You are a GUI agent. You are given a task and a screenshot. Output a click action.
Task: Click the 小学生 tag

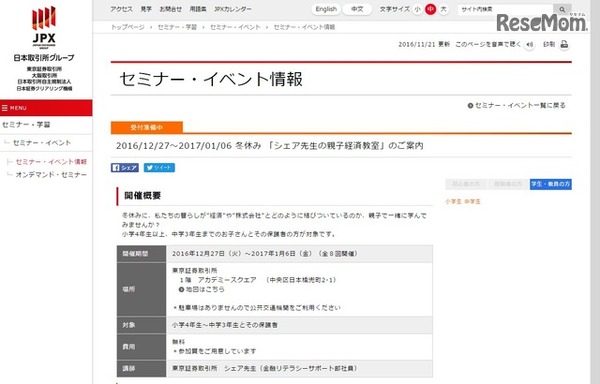click(x=453, y=202)
